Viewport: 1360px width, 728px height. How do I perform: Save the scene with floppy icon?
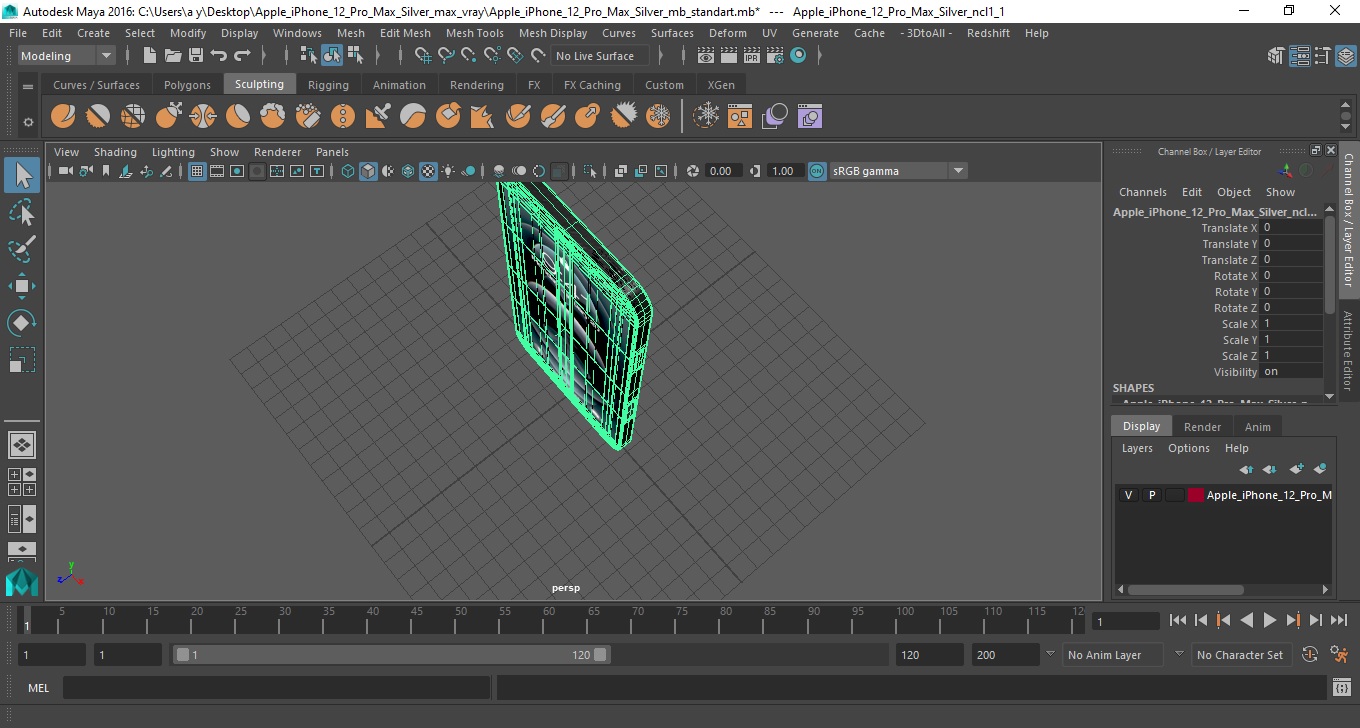[x=196, y=56]
